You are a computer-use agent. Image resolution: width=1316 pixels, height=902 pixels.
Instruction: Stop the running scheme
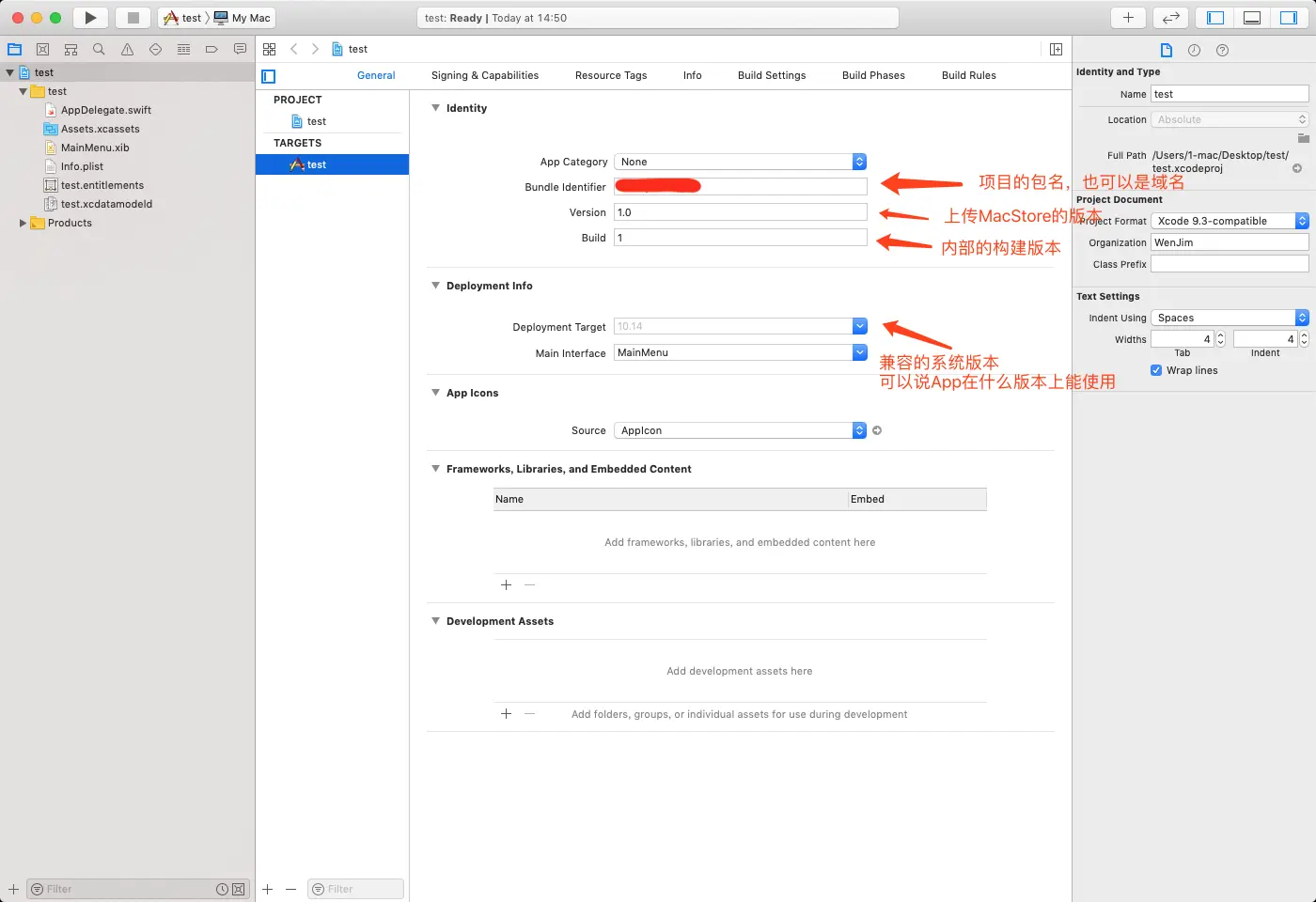133,18
